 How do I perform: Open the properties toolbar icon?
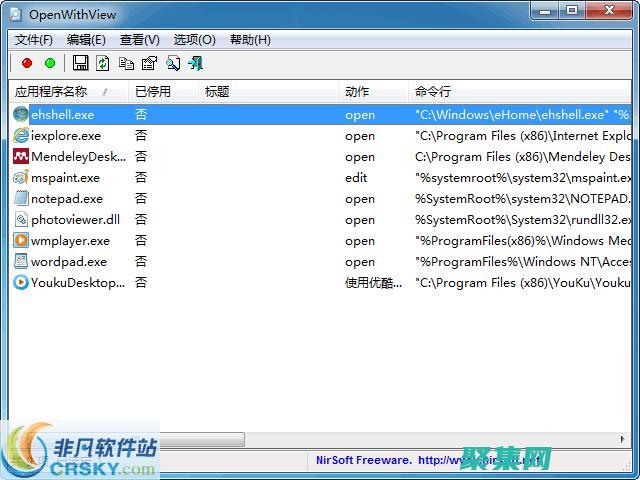tap(149, 63)
